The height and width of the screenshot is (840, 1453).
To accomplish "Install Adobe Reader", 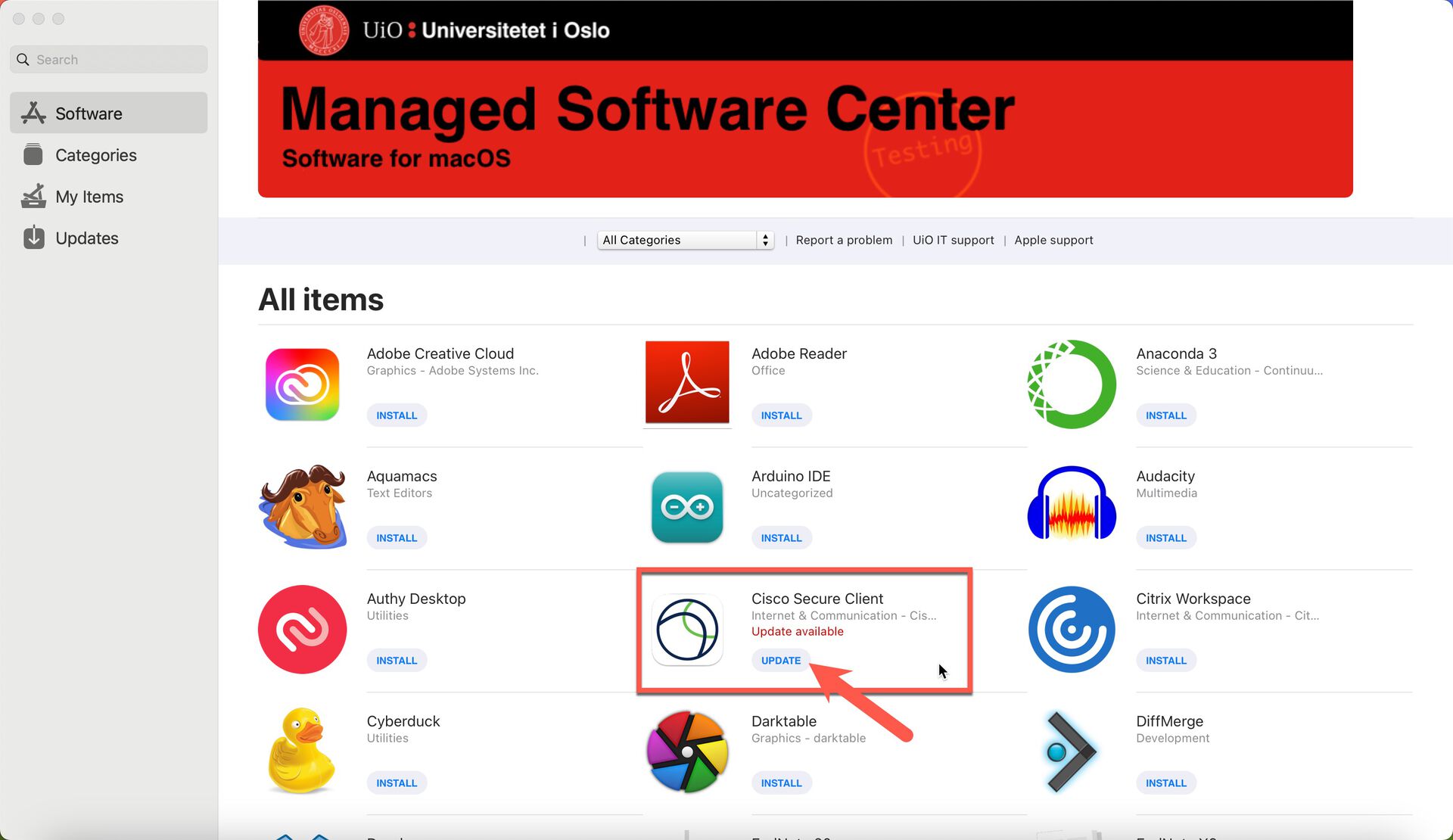I will point(781,415).
